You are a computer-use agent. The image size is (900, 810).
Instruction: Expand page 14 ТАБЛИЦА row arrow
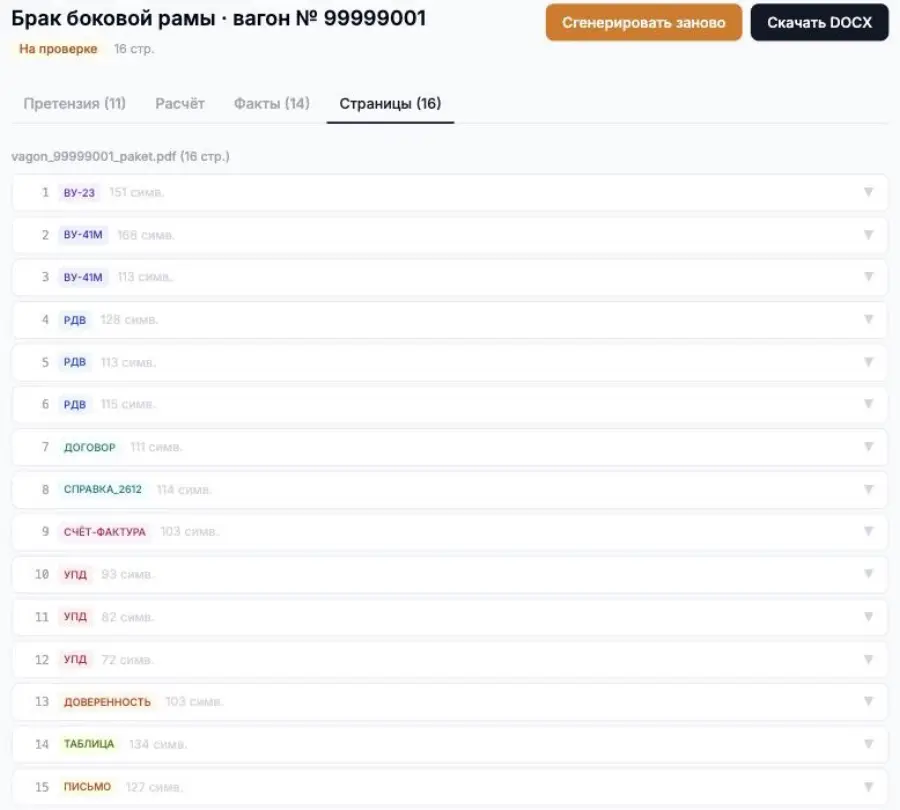868,744
